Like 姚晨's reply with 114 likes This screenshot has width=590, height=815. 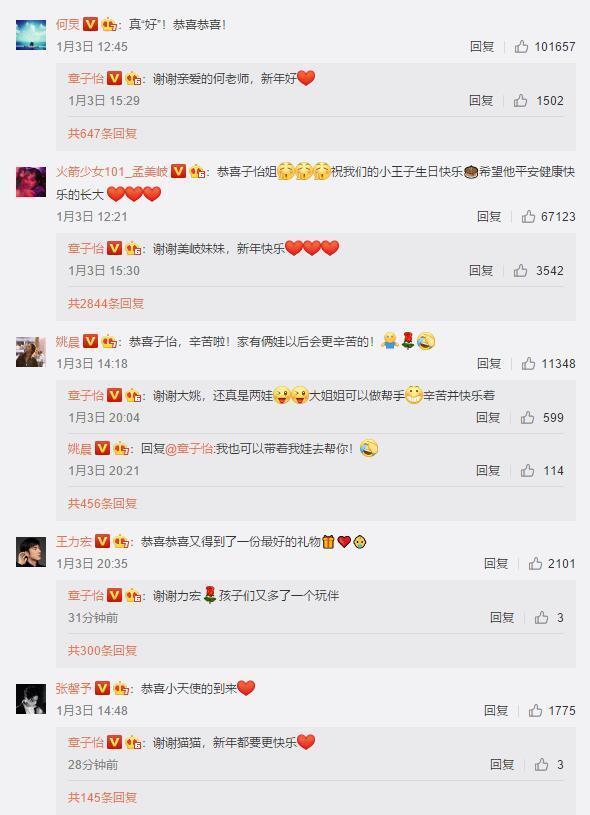pos(528,471)
